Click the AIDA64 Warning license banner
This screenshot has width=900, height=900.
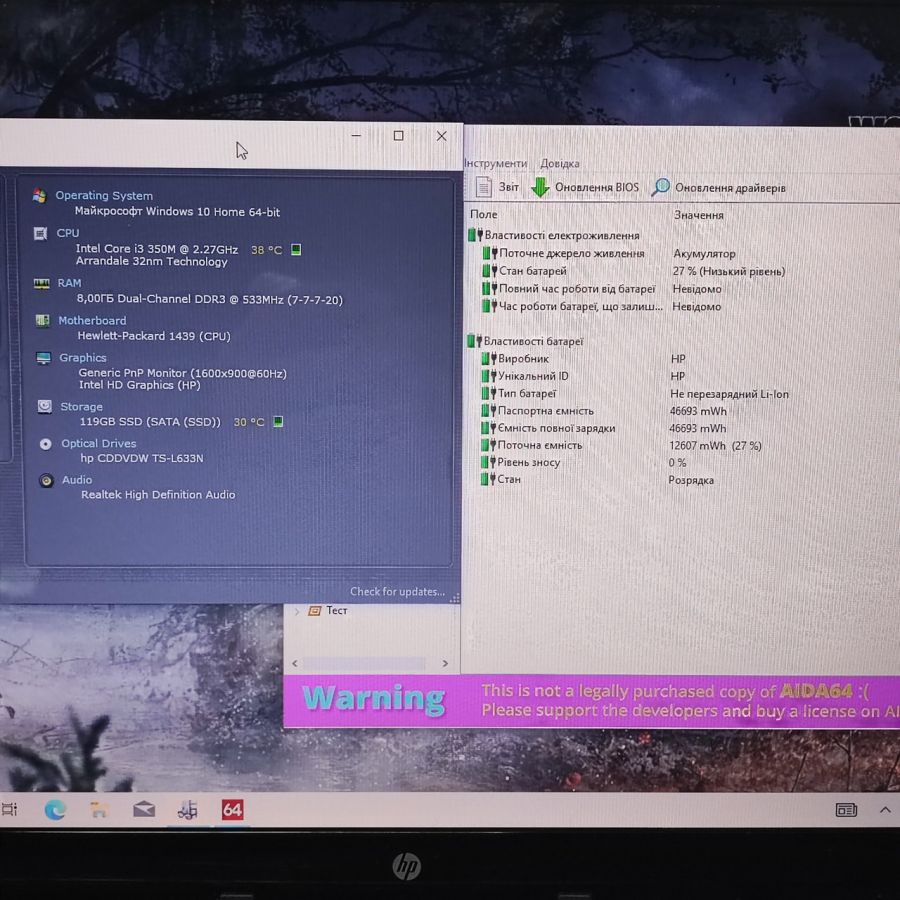click(591, 701)
